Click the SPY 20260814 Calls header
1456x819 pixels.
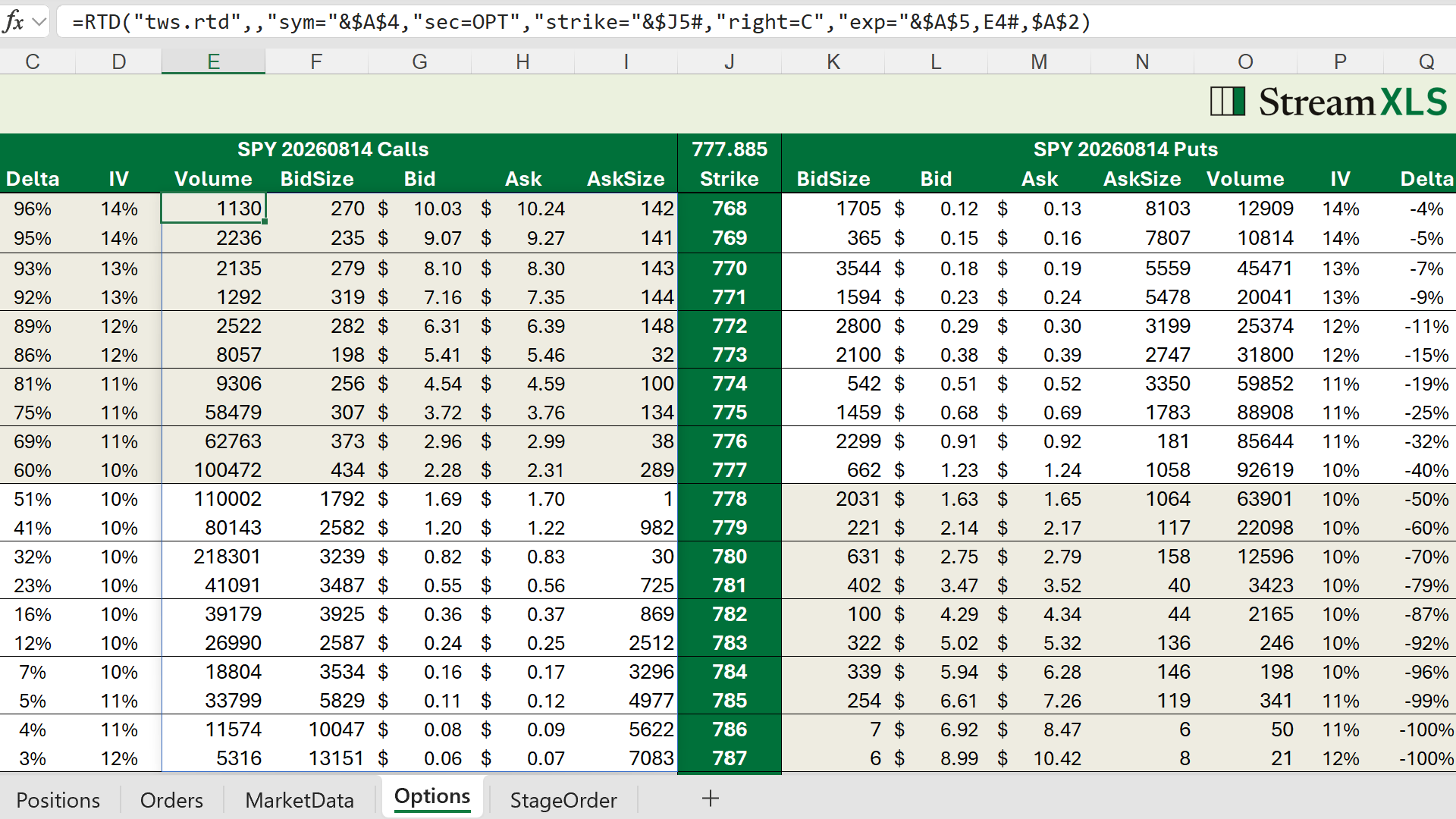(333, 149)
